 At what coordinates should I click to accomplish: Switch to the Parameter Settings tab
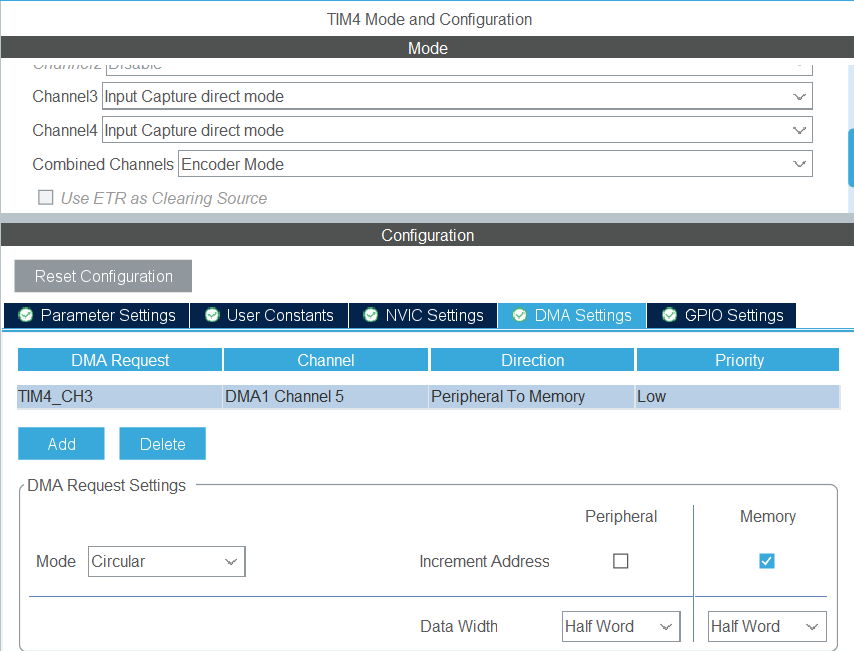click(96, 315)
